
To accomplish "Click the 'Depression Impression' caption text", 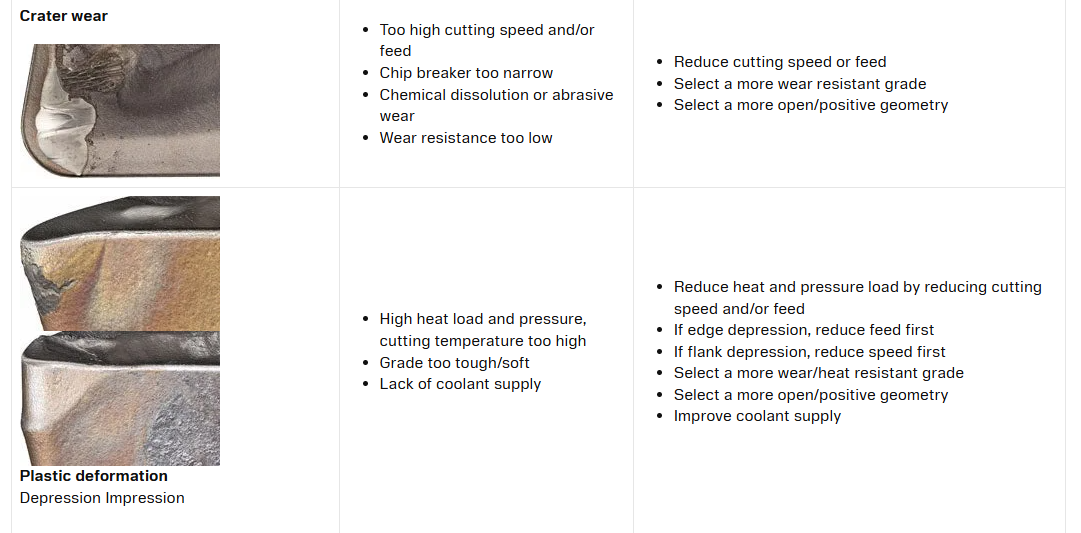I will pyautogui.click(x=102, y=498).
